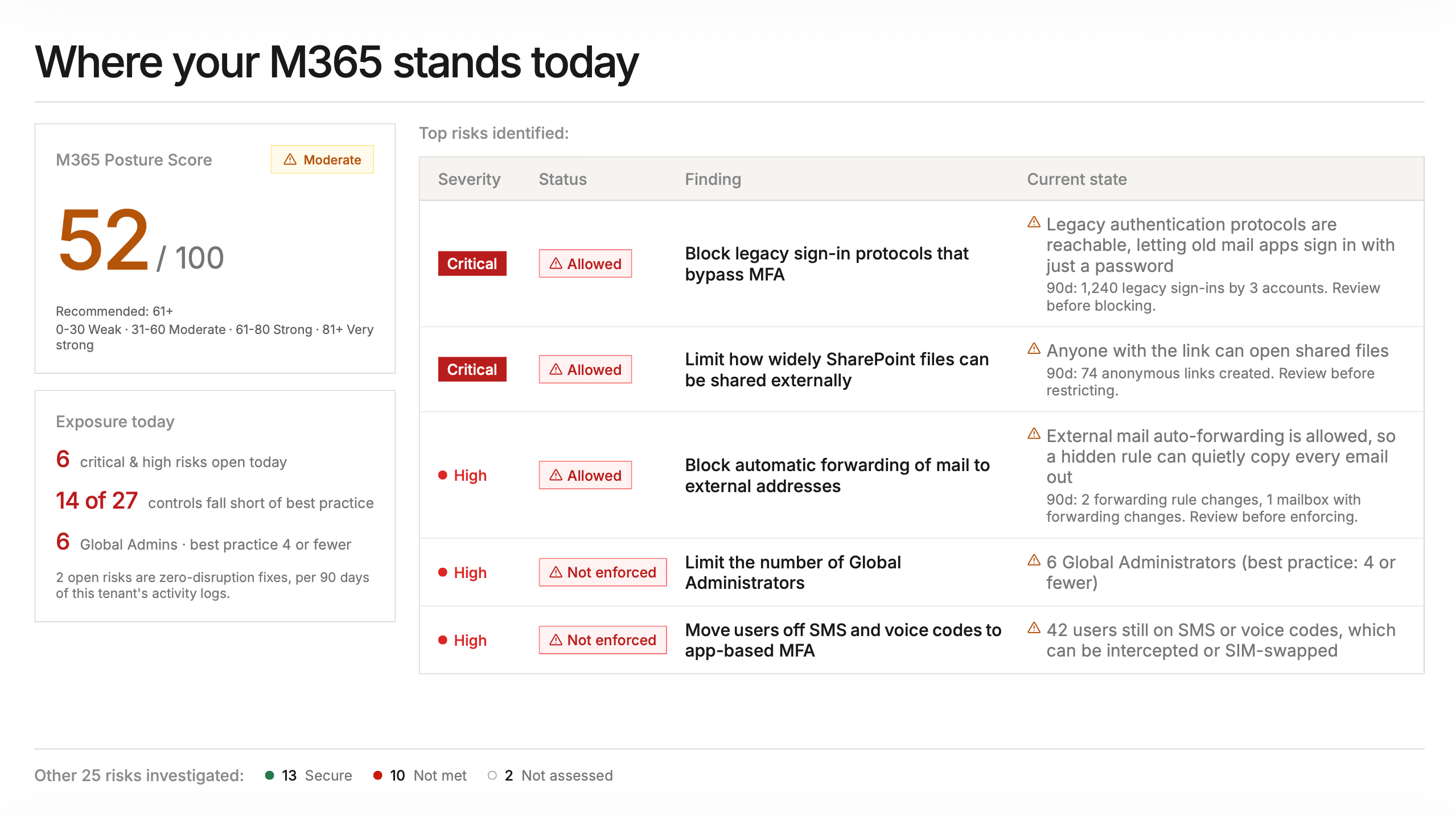This screenshot has width=1456, height=817.
Task: Click the warning icon beside 'Anyone with the link'
Action: pyautogui.click(x=1034, y=349)
